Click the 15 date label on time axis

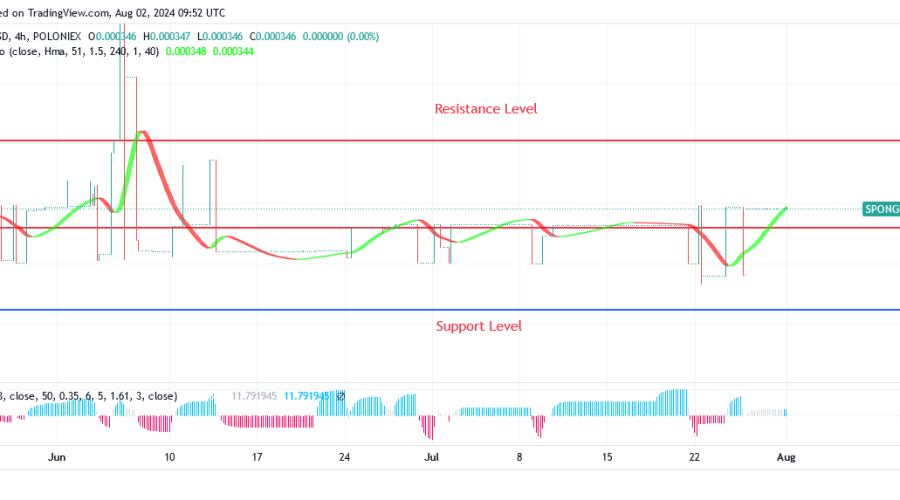pyautogui.click(x=607, y=457)
